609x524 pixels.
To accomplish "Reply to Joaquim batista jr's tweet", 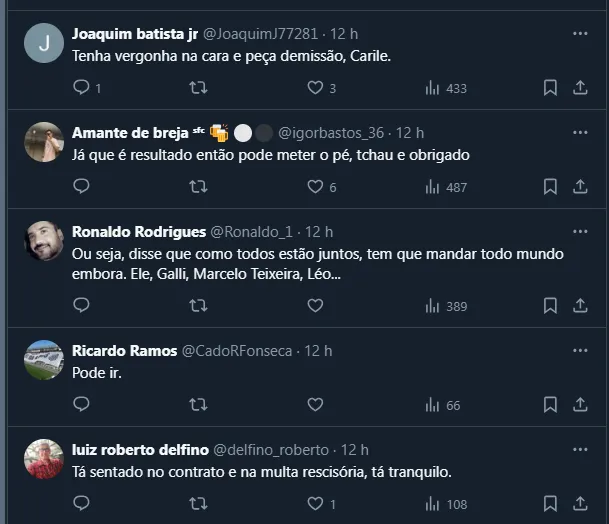I will [x=82, y=88].
